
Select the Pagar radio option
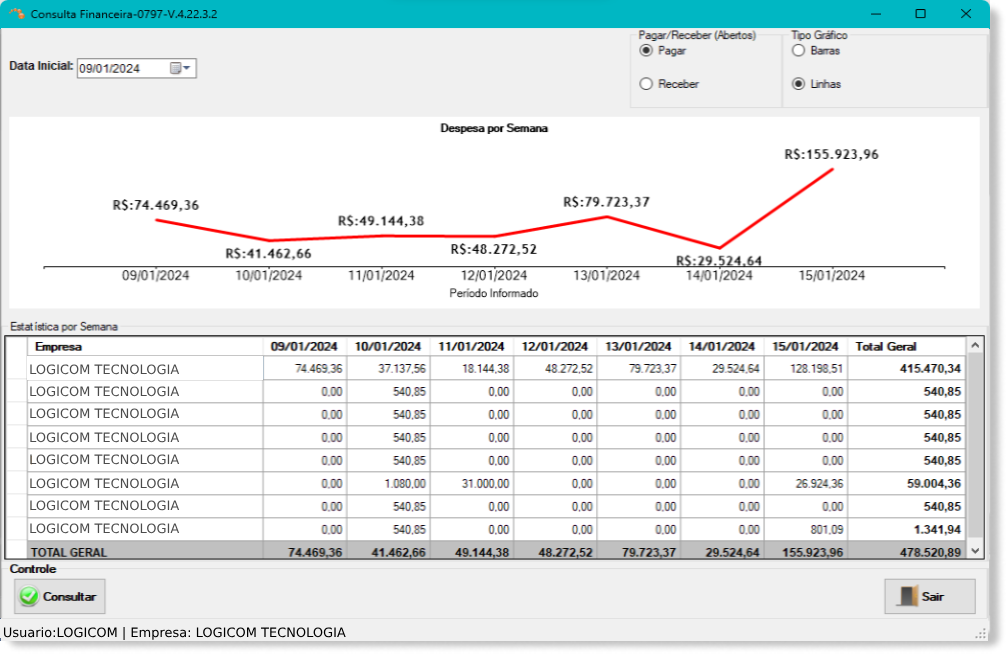(646, 50)
